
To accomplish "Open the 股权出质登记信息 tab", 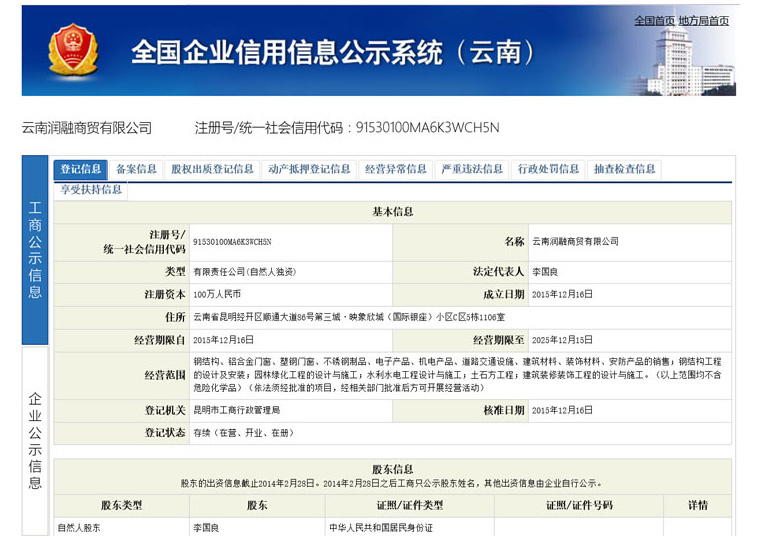I will (212, 169).
